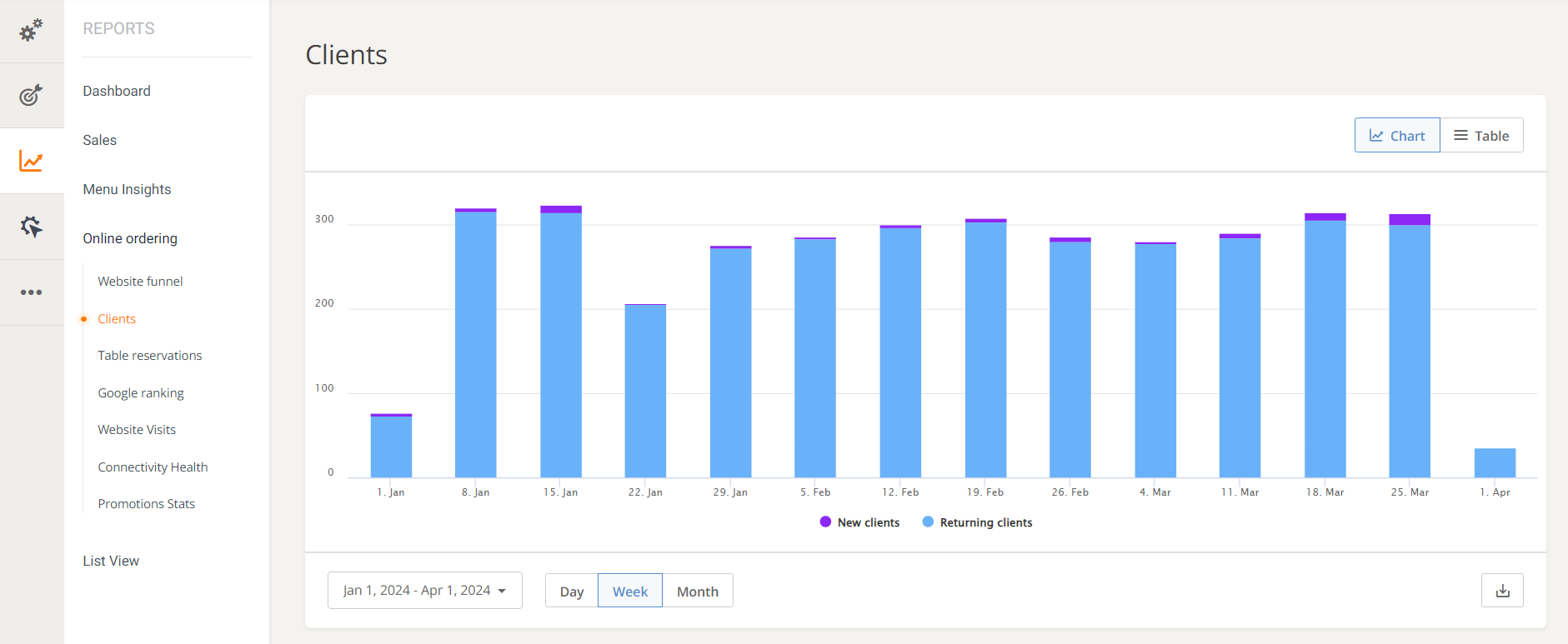This screenshot has height=644, width=1568.
Task: Switch to Table view
Action: click(1481, 136)
